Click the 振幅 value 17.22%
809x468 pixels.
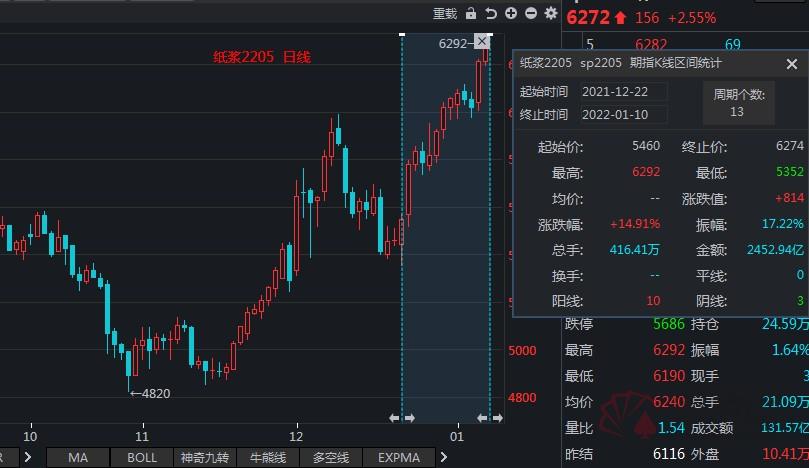783,224
